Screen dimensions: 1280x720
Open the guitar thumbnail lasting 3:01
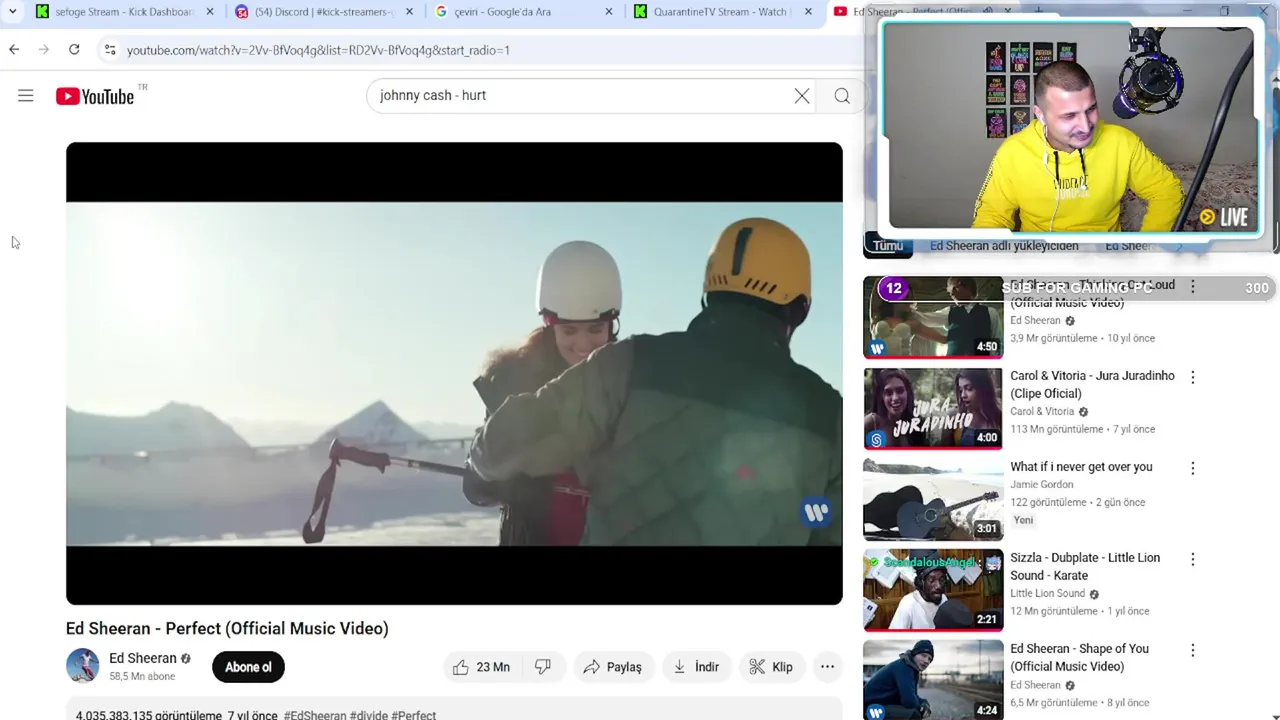click(933, 499)
